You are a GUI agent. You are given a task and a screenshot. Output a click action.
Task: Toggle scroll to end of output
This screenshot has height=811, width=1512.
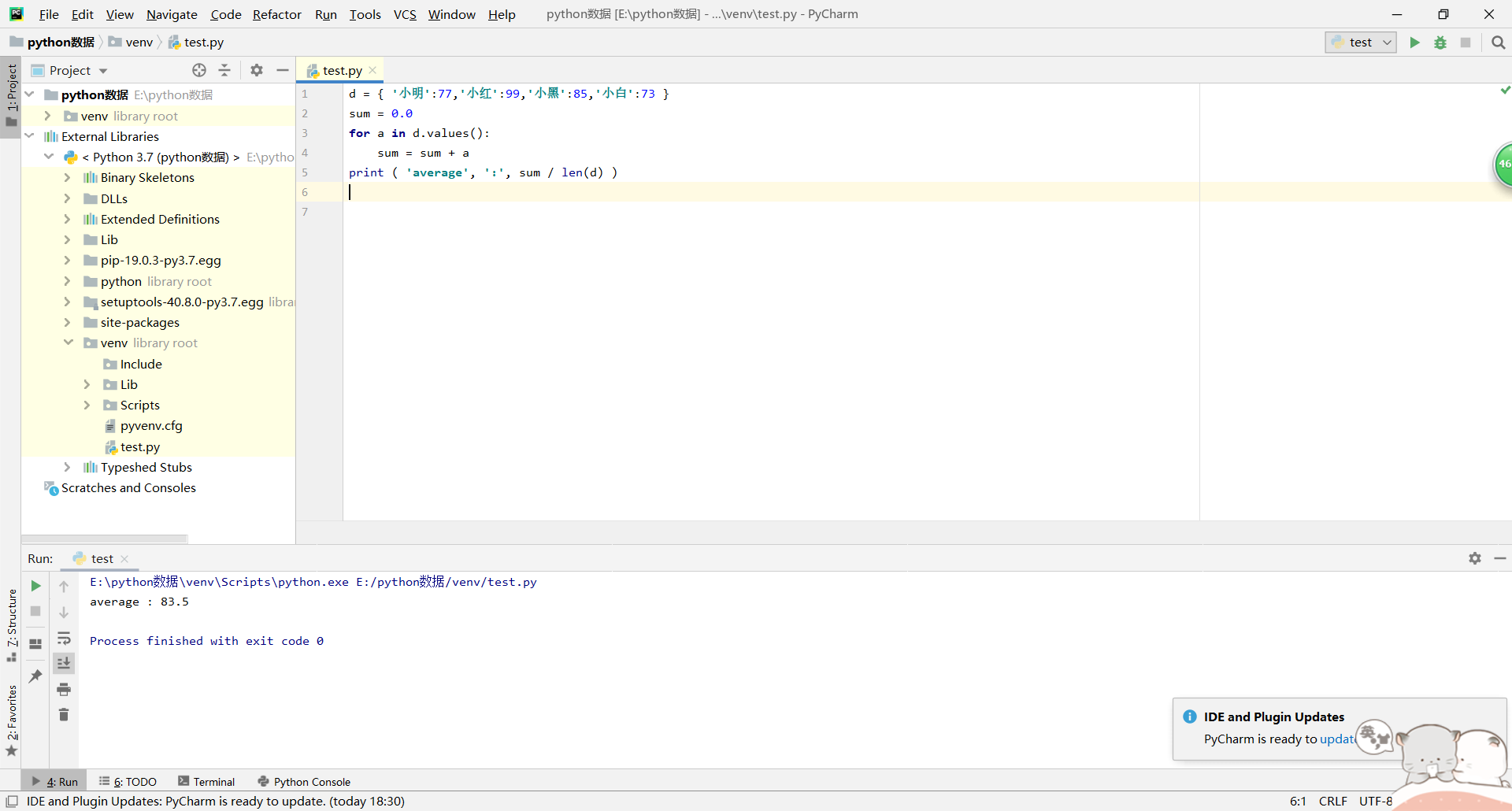click(x=64, y=663)
